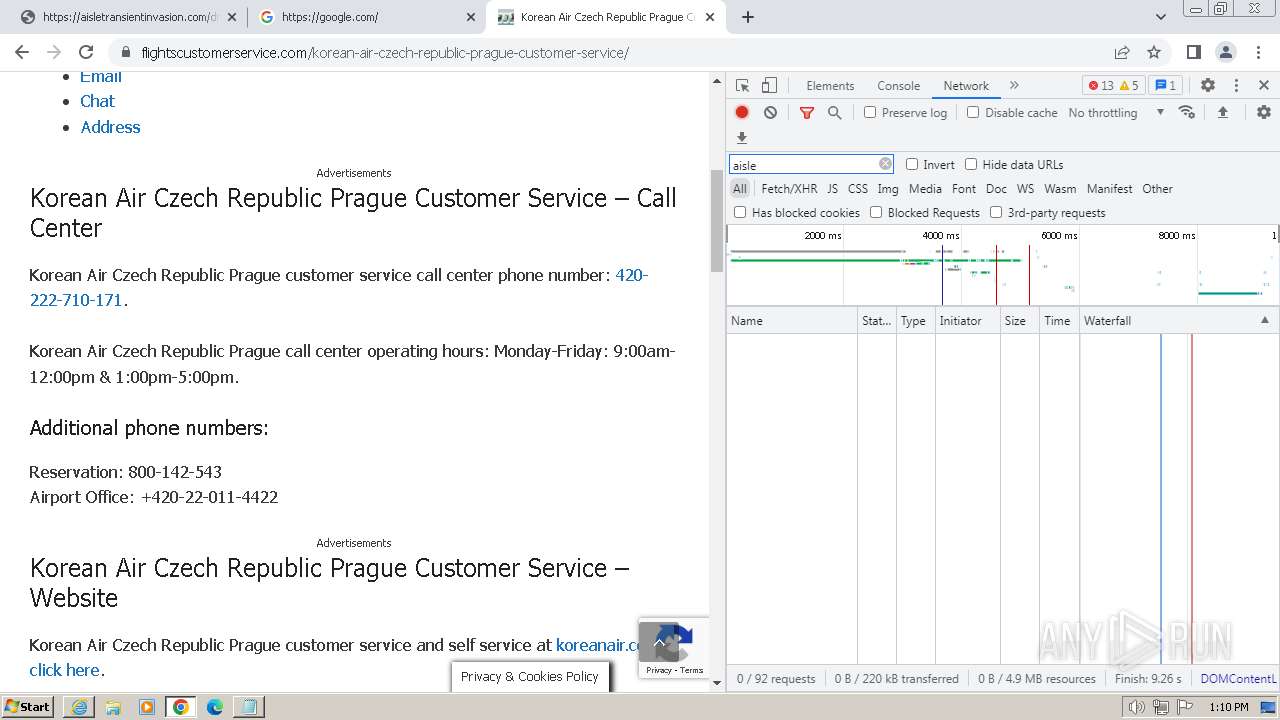
Task: Open Network panel settings gear
Action: coord(1264,113)
